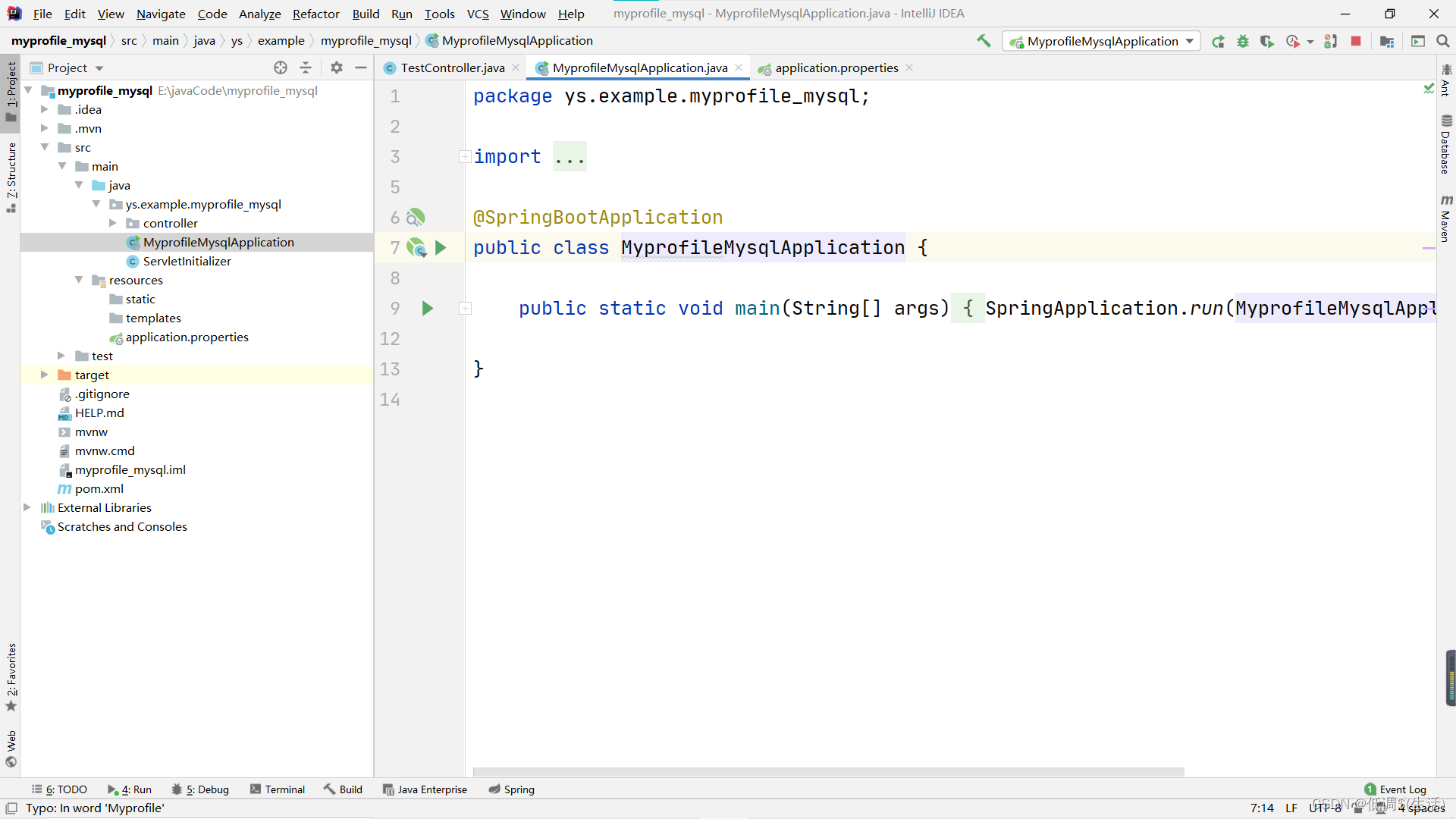Expand the target folder
Viewport: 1456px width, 819px height.
44,375
